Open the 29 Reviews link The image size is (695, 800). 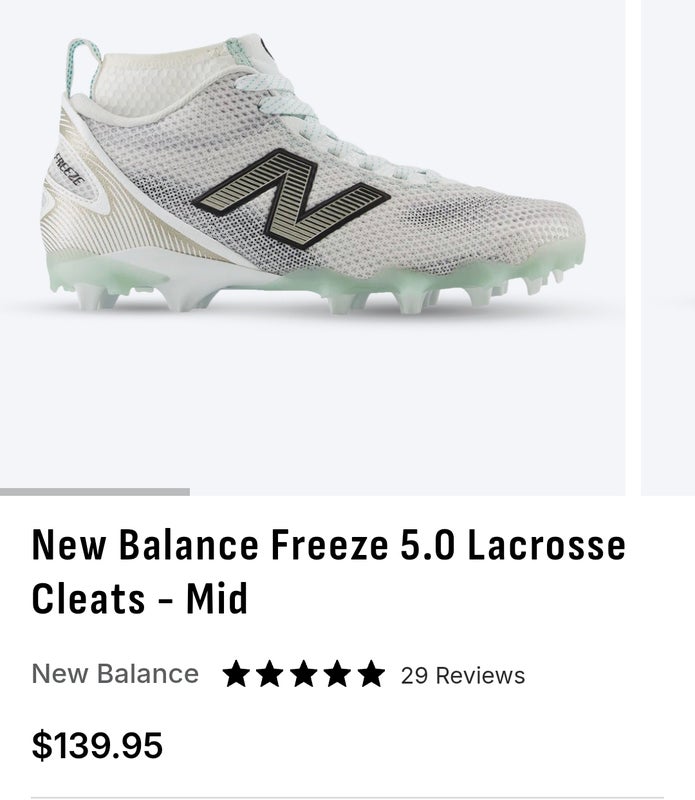pos(462,676)
